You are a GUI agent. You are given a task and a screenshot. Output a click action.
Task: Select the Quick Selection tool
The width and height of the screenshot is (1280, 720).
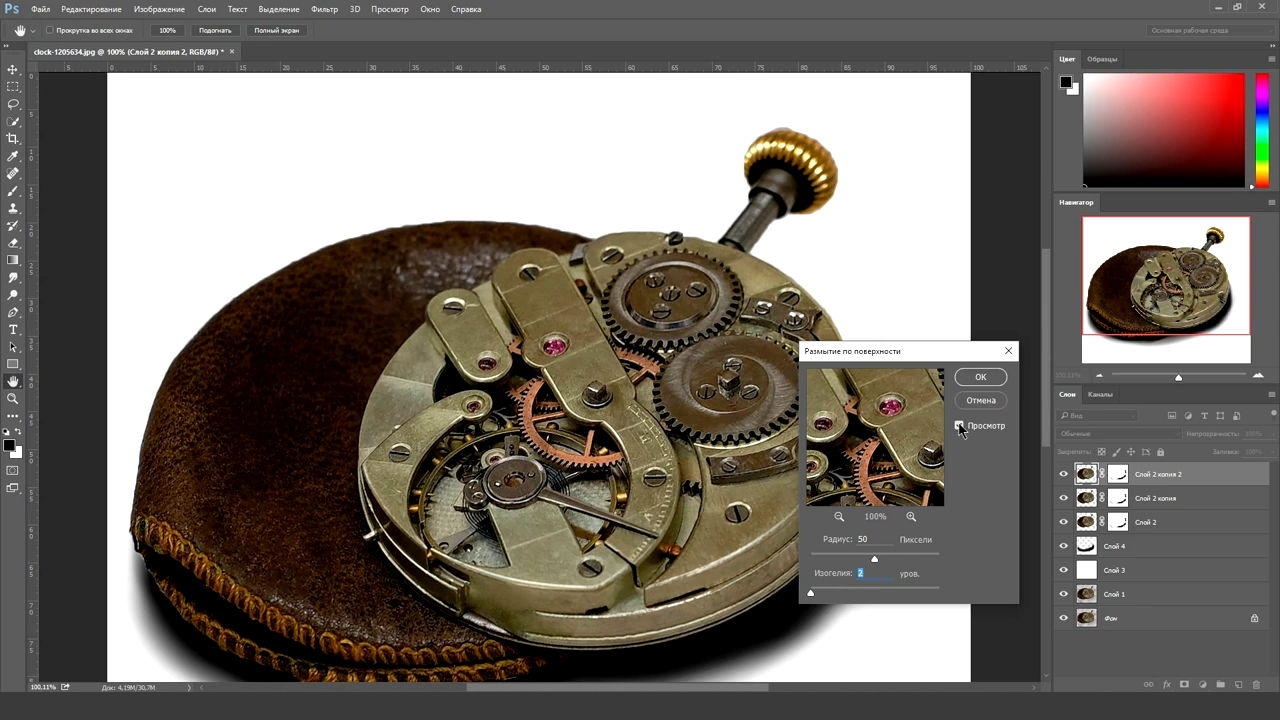tap(13, 121)
